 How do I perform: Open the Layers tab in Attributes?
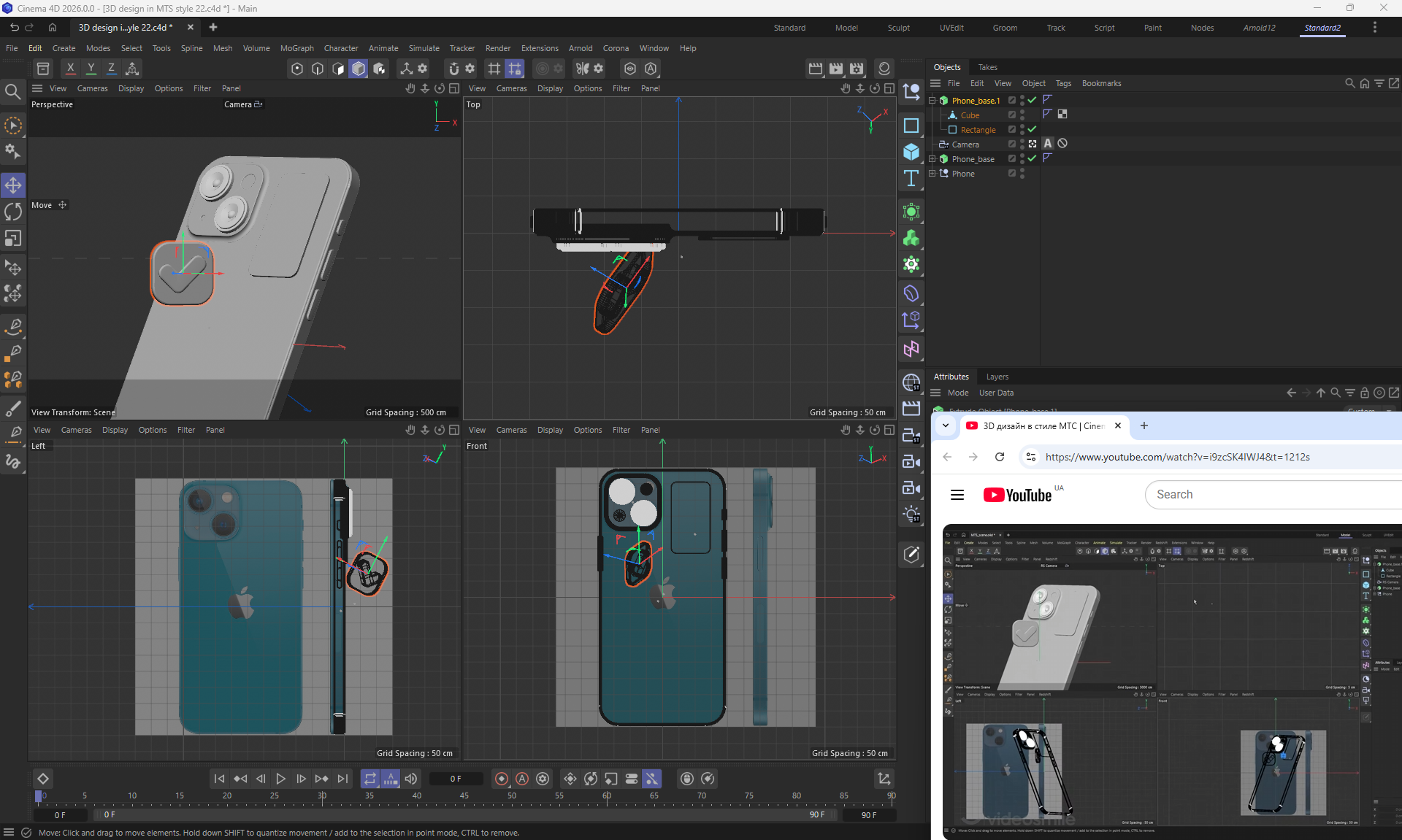pos(997,377)
